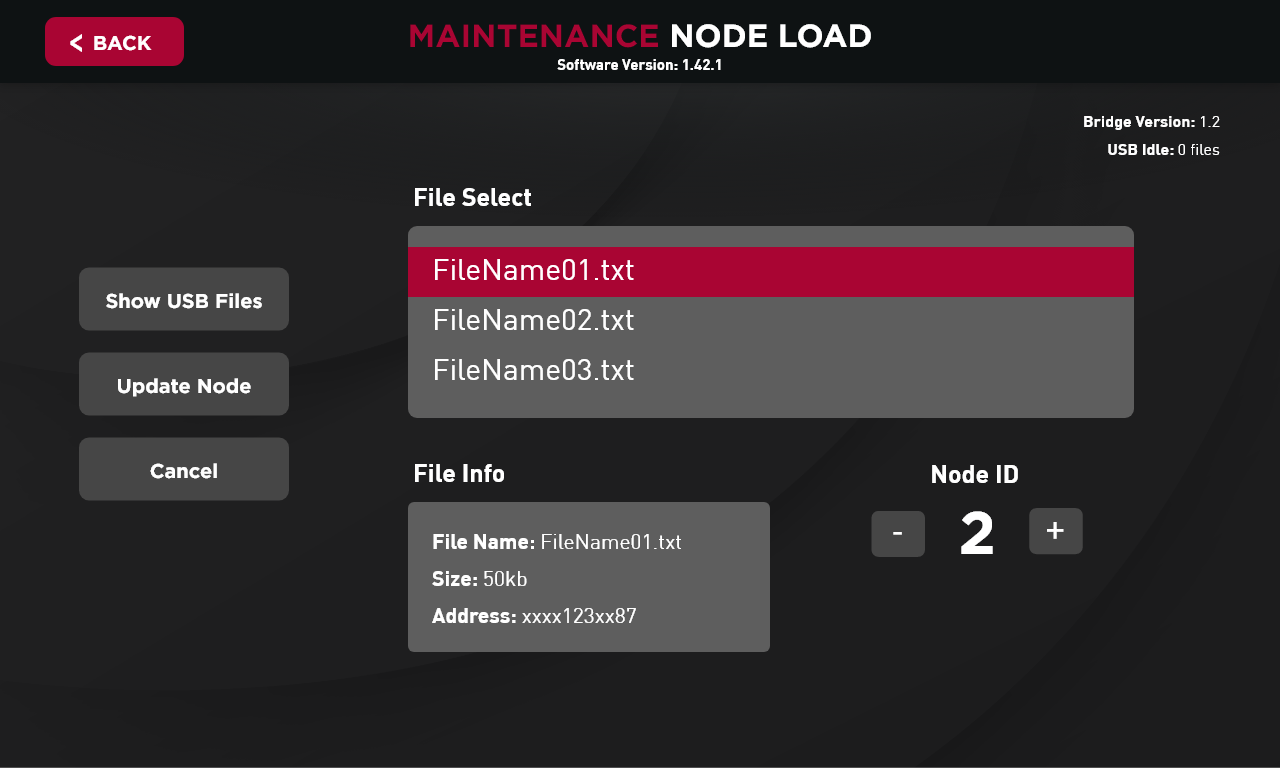The width and height of the screenshot is (1280, 768).
Task: Click the Address xxxx123xx87 line
Action: (534, 616)
